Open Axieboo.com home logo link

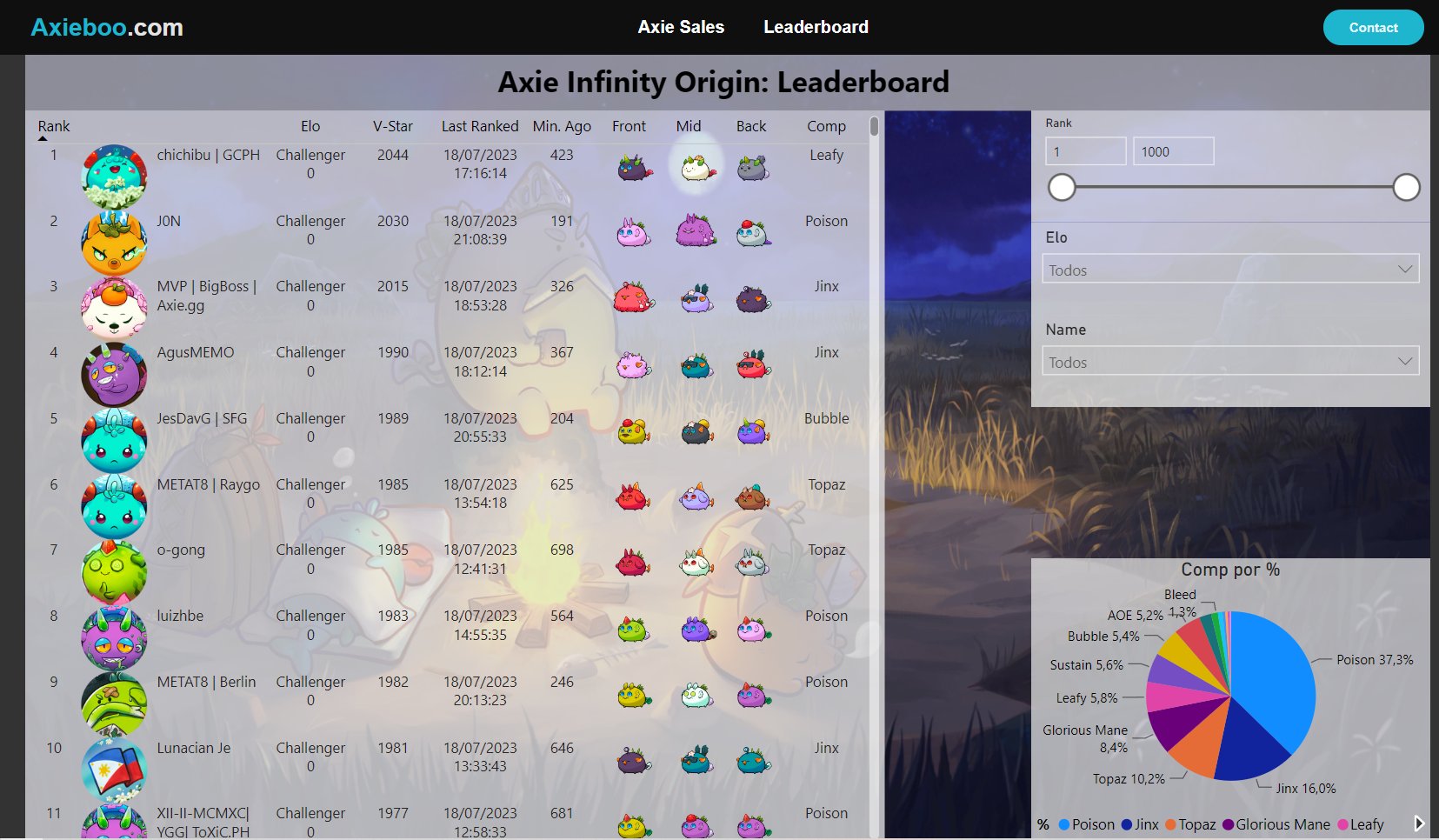coord(107,27)
